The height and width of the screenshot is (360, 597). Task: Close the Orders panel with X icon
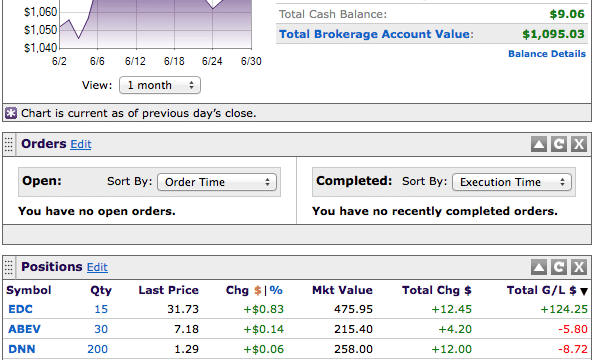pos(579,144)
